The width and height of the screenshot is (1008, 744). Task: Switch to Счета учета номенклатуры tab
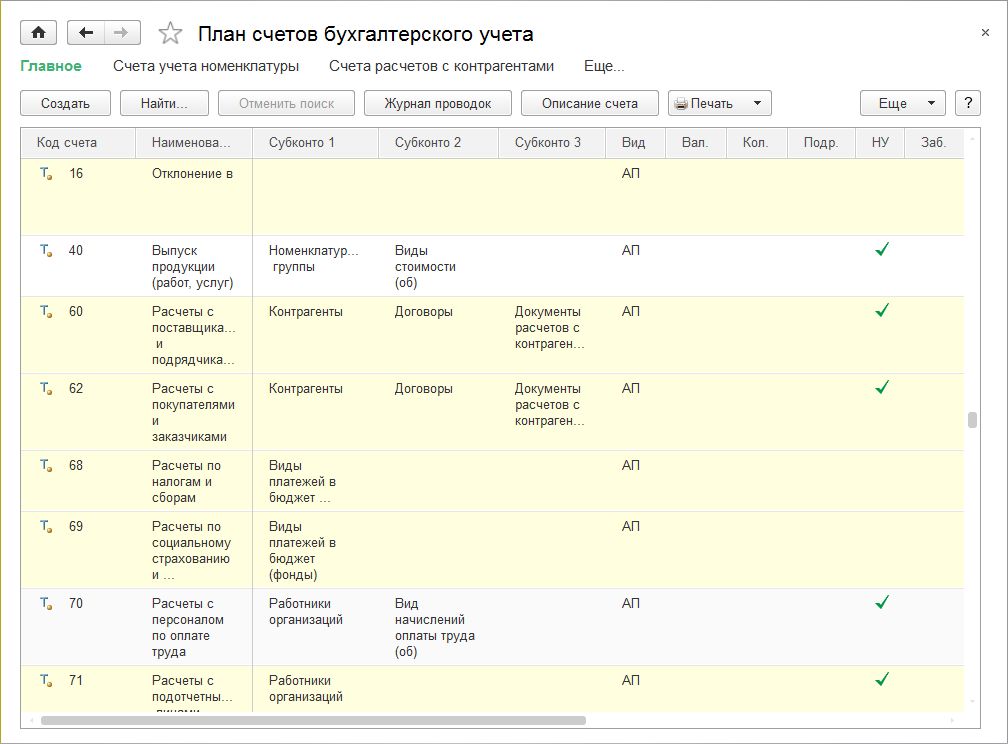pos(206,66)
